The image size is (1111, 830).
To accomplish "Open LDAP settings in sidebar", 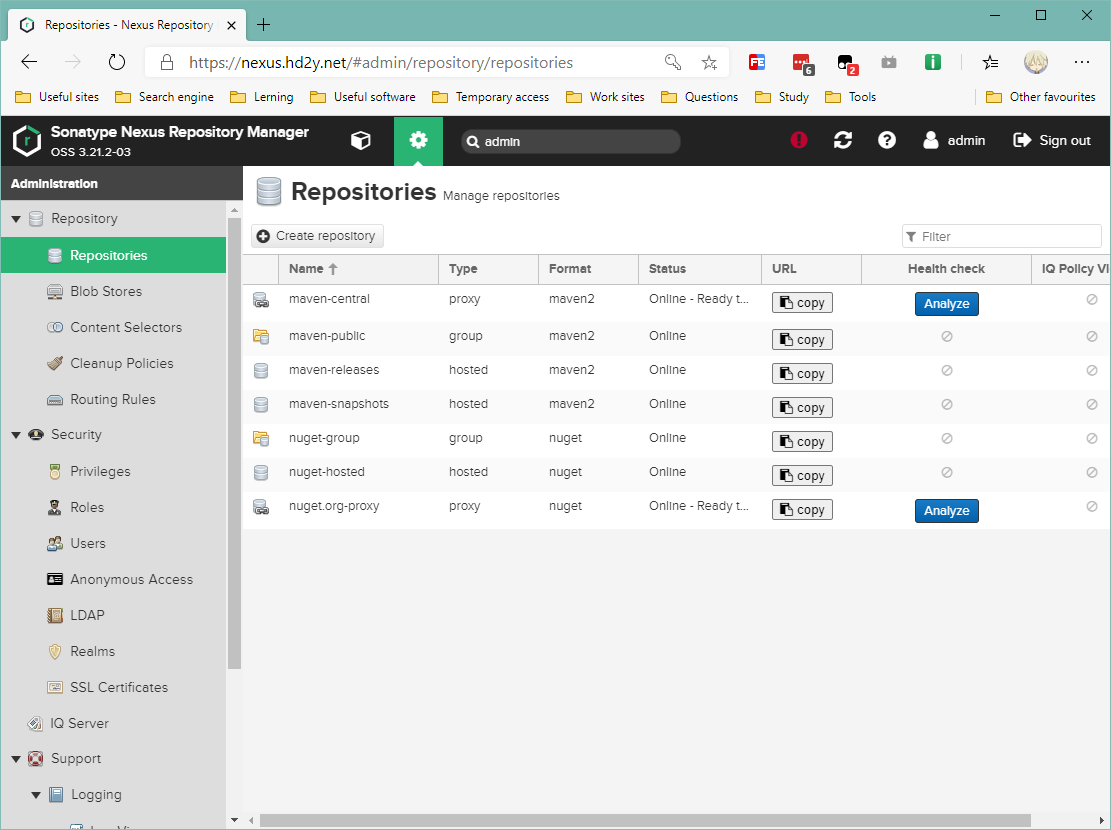I will click(x=113, y=615).
